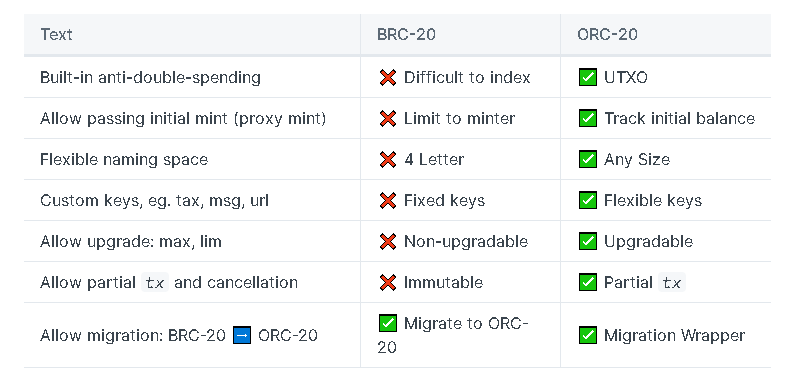Screen dimensions: 799x372
Task: Click the Built-in anti-double-spending row label
Action: click(x=150, y=77)
